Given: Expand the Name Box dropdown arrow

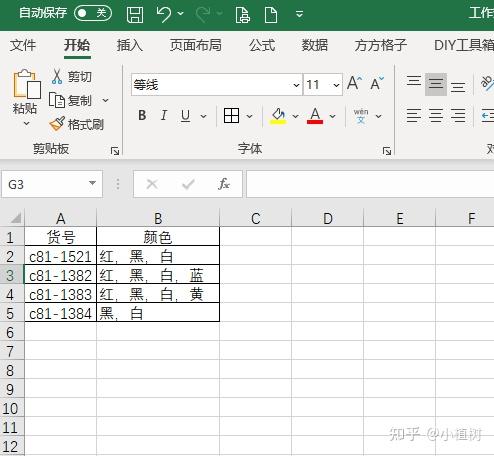Looking at the screenshot, I should [92, 183].
